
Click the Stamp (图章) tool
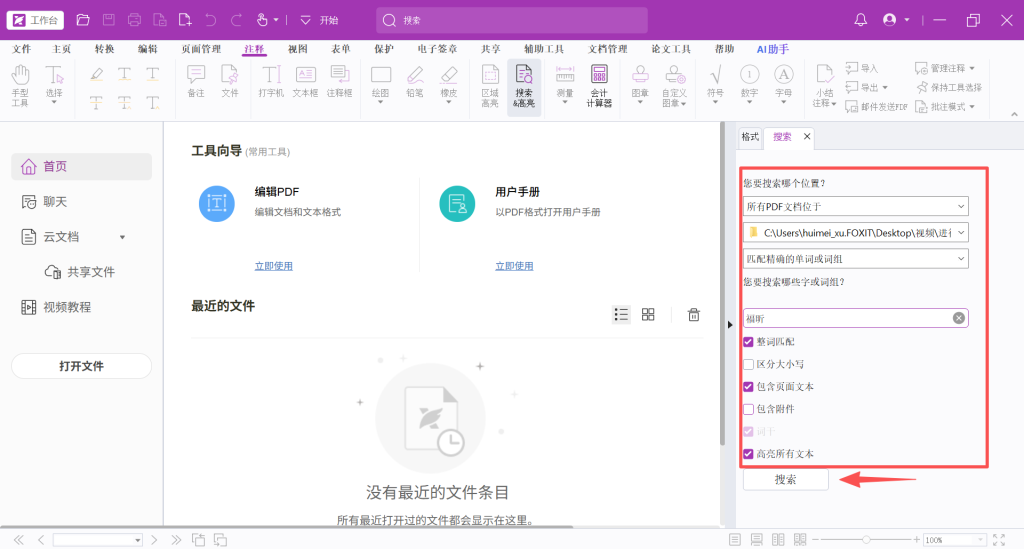640,84
